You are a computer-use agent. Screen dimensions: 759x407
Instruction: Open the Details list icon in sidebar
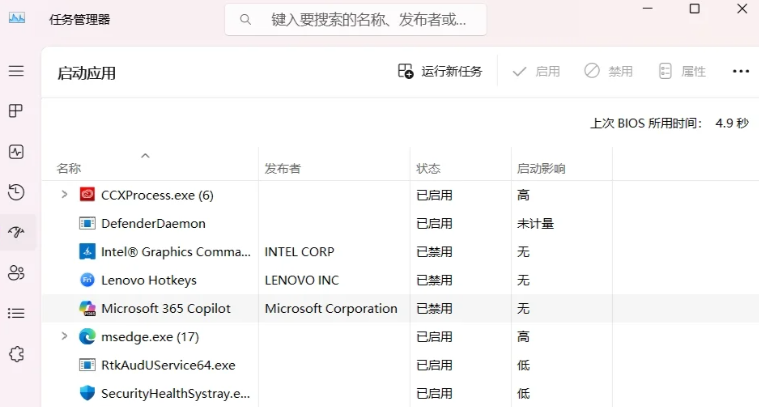16,313
